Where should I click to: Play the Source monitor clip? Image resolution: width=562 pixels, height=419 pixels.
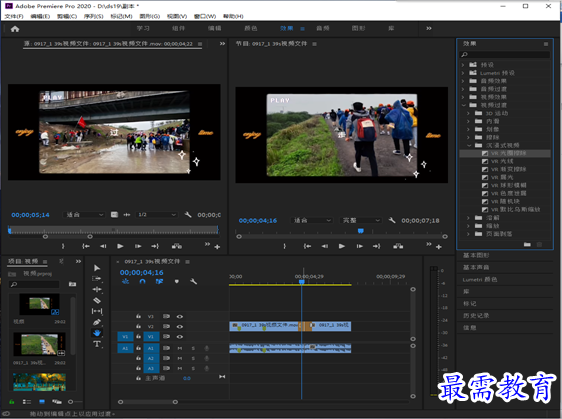click(120, 246)
